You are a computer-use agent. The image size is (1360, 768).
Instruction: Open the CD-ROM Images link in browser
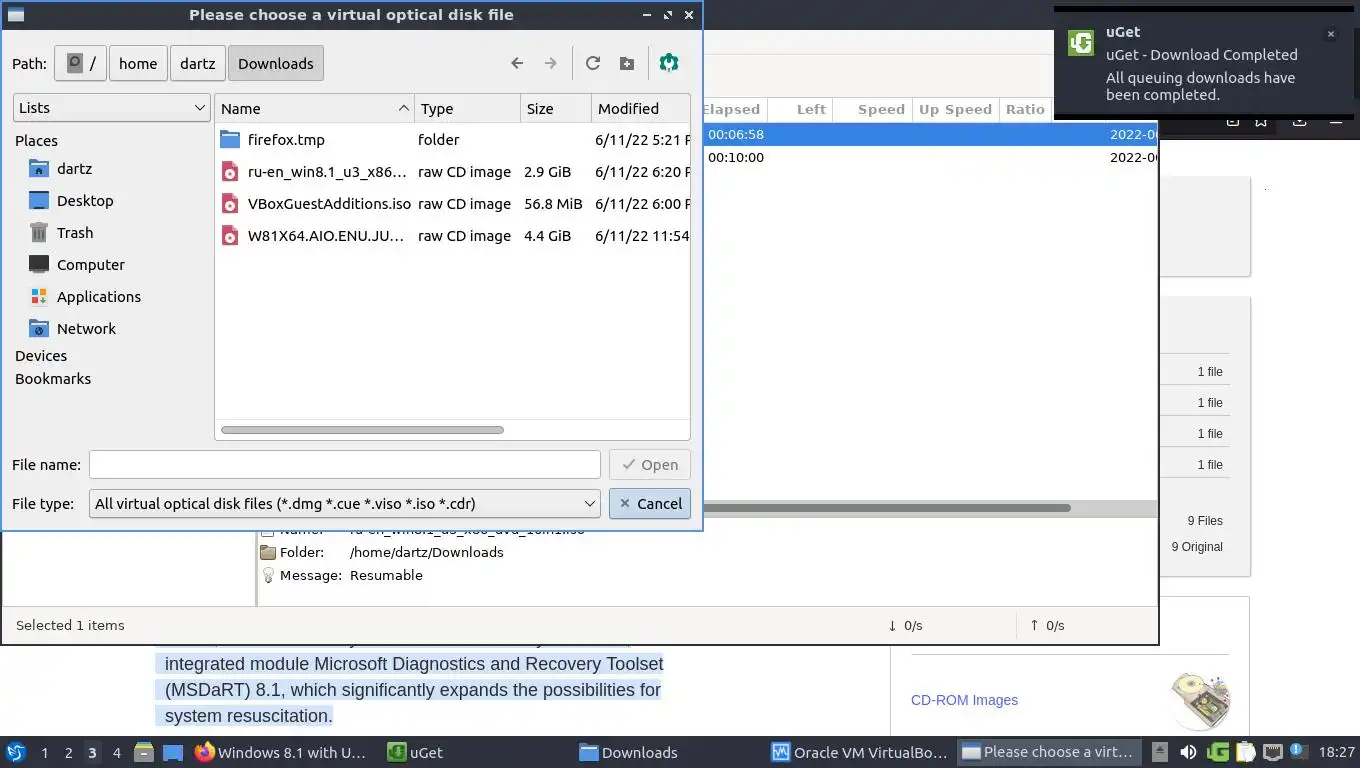click(964, 700)
